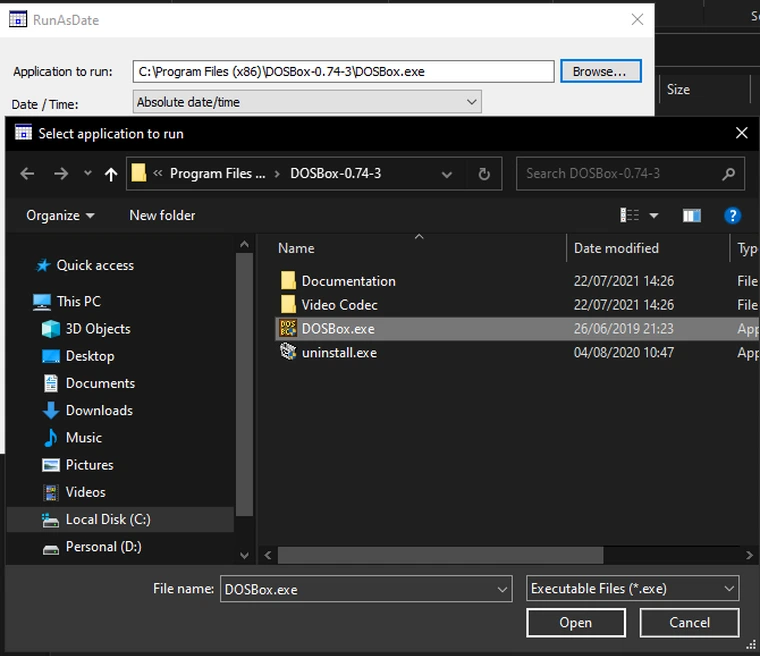Expand the address bar path history dropdown
Viewport: 760px width, 656px height.
point(447,174)
